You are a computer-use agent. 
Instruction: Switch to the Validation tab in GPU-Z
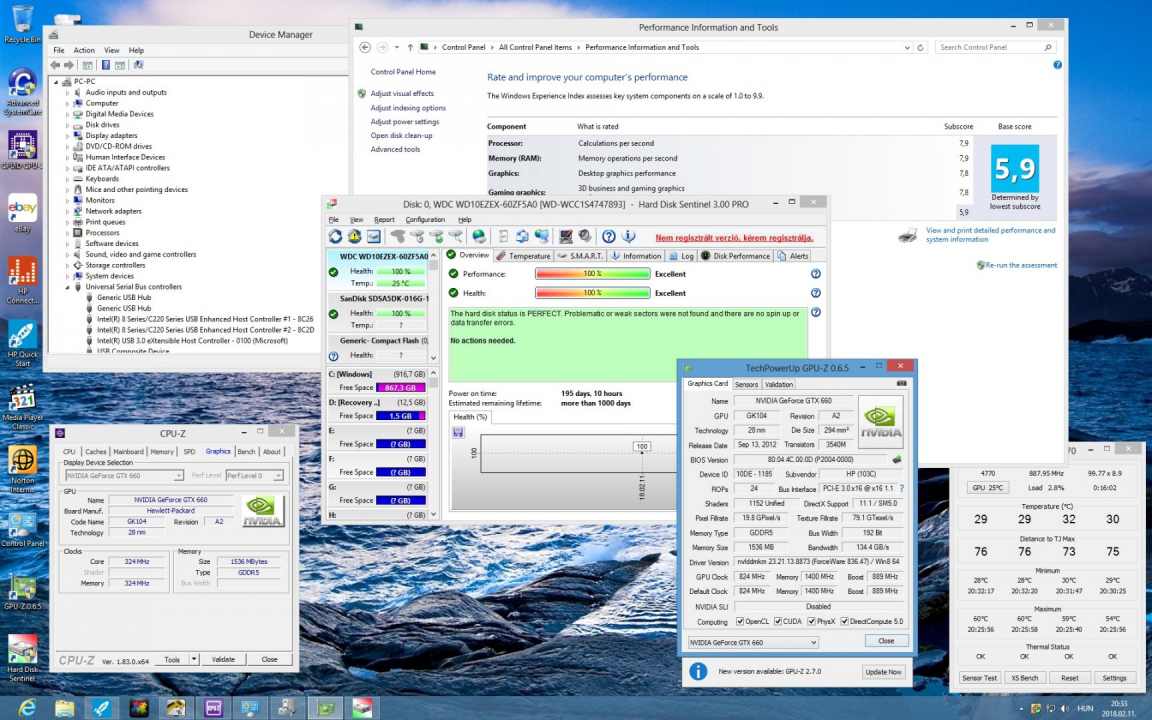coord(779,384)
